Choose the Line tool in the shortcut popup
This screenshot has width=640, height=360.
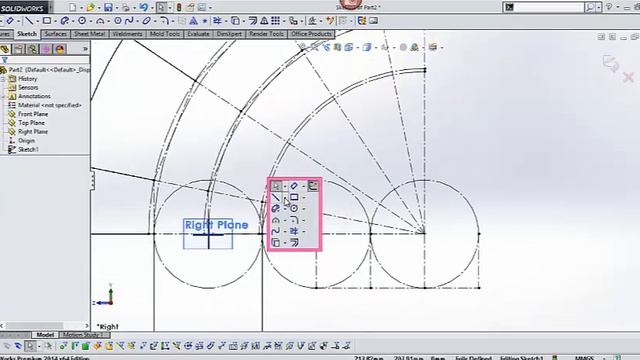tap(276, 198)
